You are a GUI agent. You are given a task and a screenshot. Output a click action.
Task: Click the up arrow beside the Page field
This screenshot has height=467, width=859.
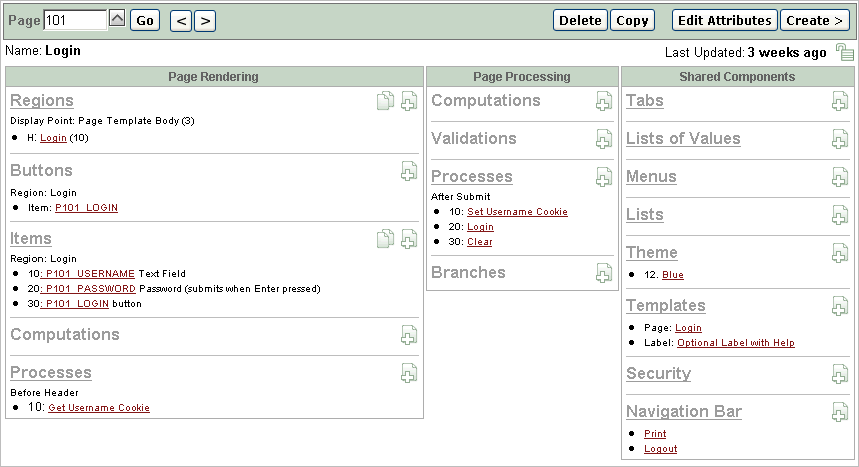(117, 19)
